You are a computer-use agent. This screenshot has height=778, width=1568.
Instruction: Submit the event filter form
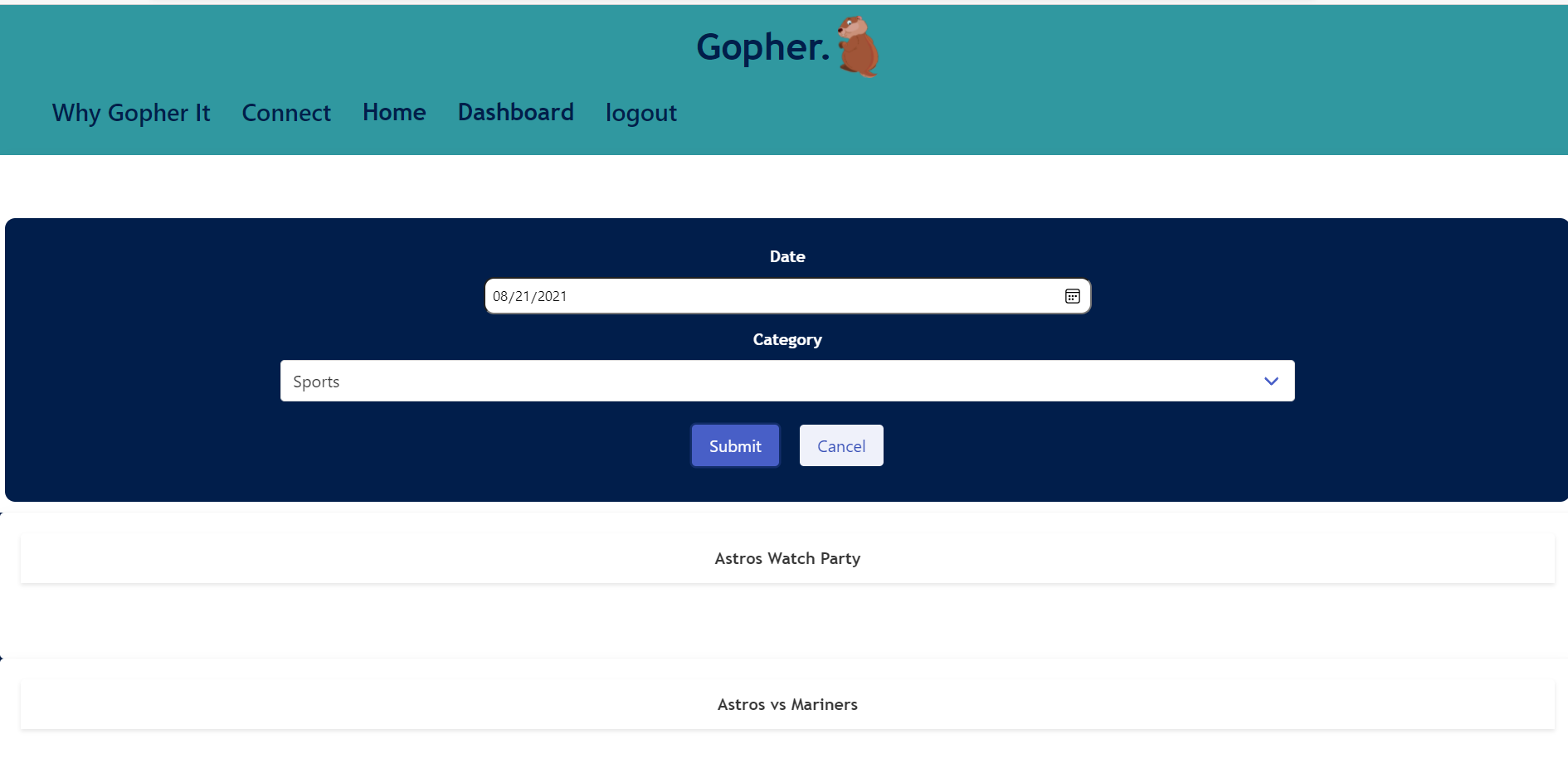[x=735, y=445]
